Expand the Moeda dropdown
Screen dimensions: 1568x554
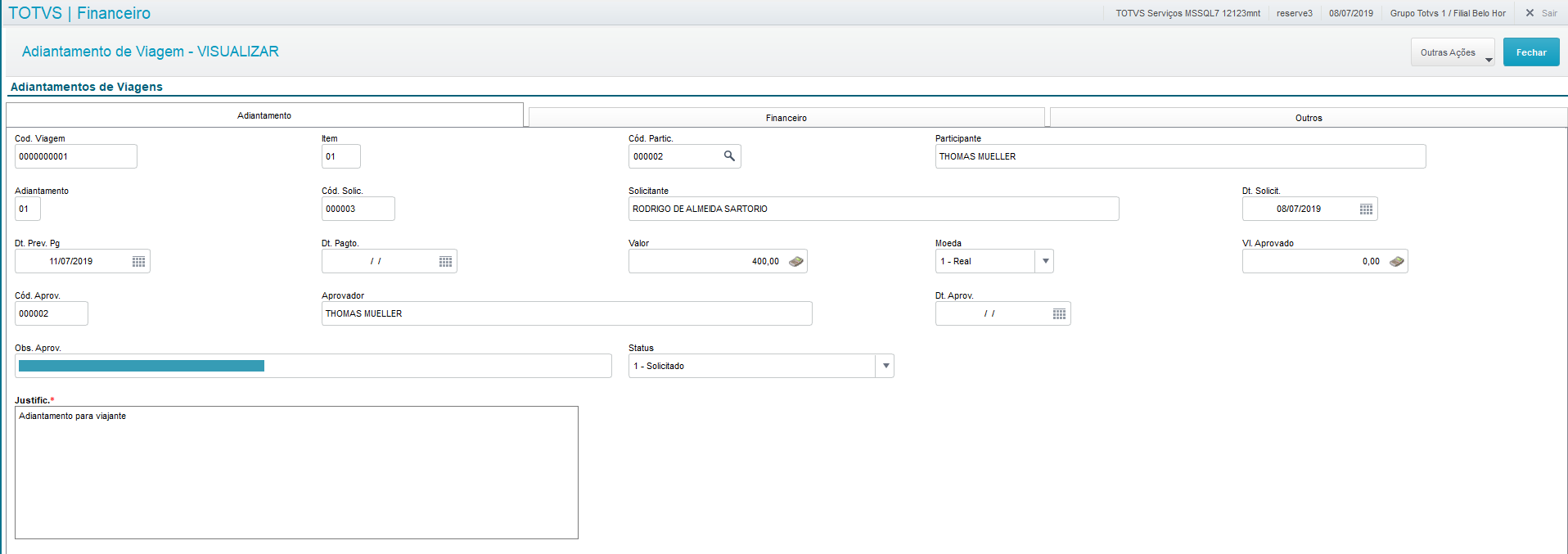click(x=1044, y=262)
